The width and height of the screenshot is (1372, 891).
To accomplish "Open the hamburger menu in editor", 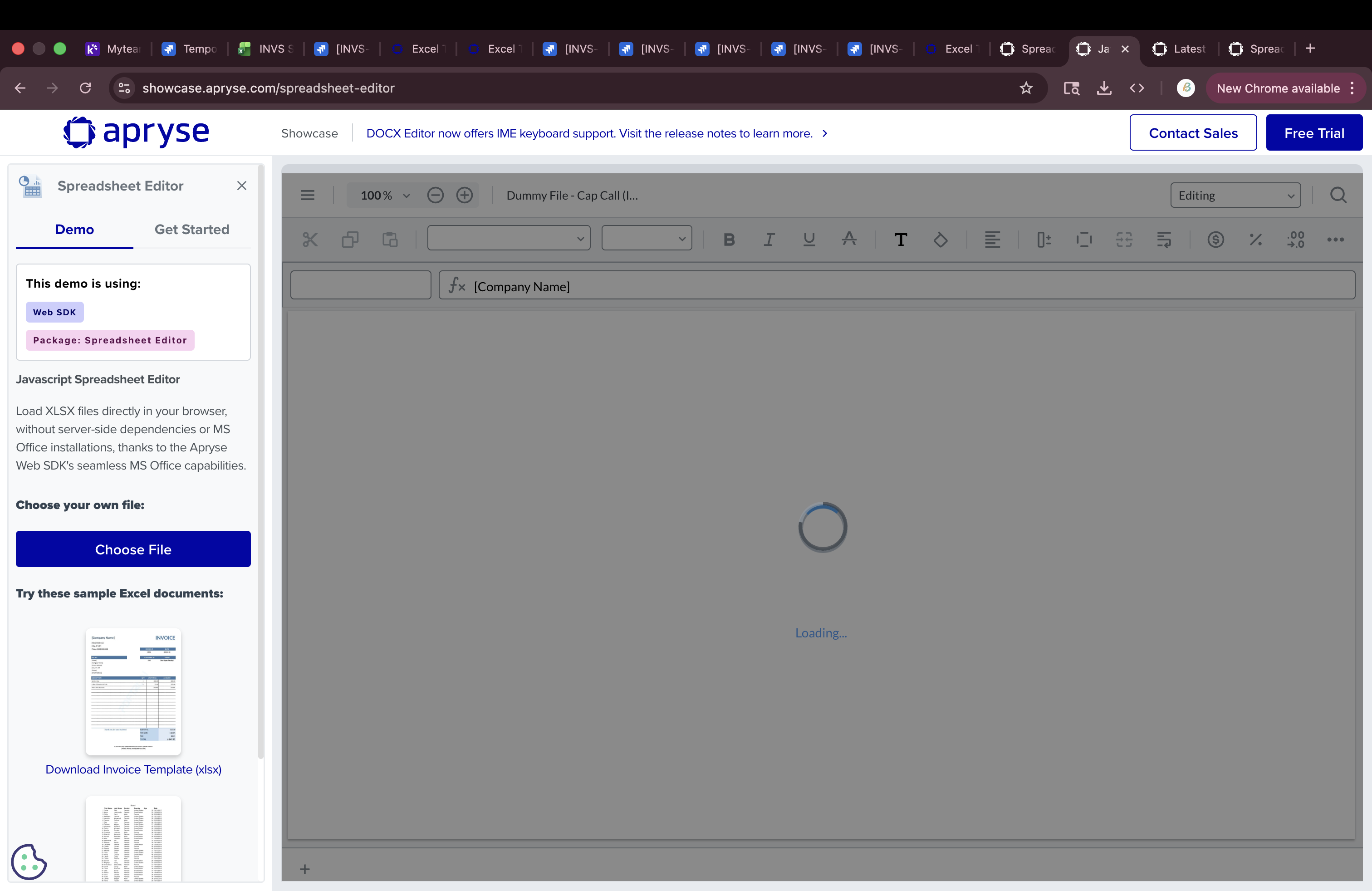I will coord(308,196).
